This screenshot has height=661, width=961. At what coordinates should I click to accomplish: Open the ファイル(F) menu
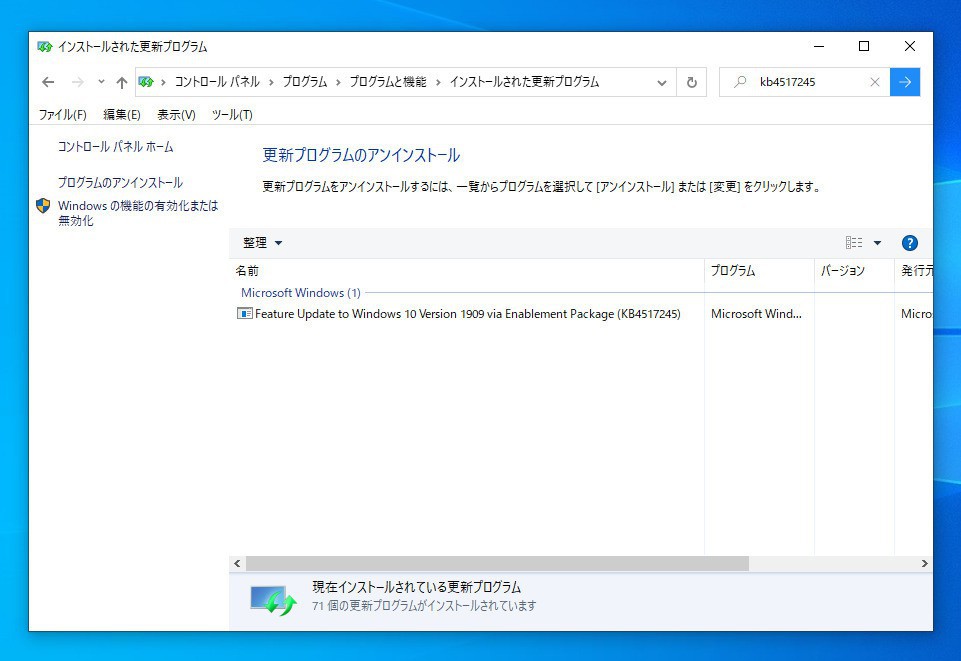[63, 115]
